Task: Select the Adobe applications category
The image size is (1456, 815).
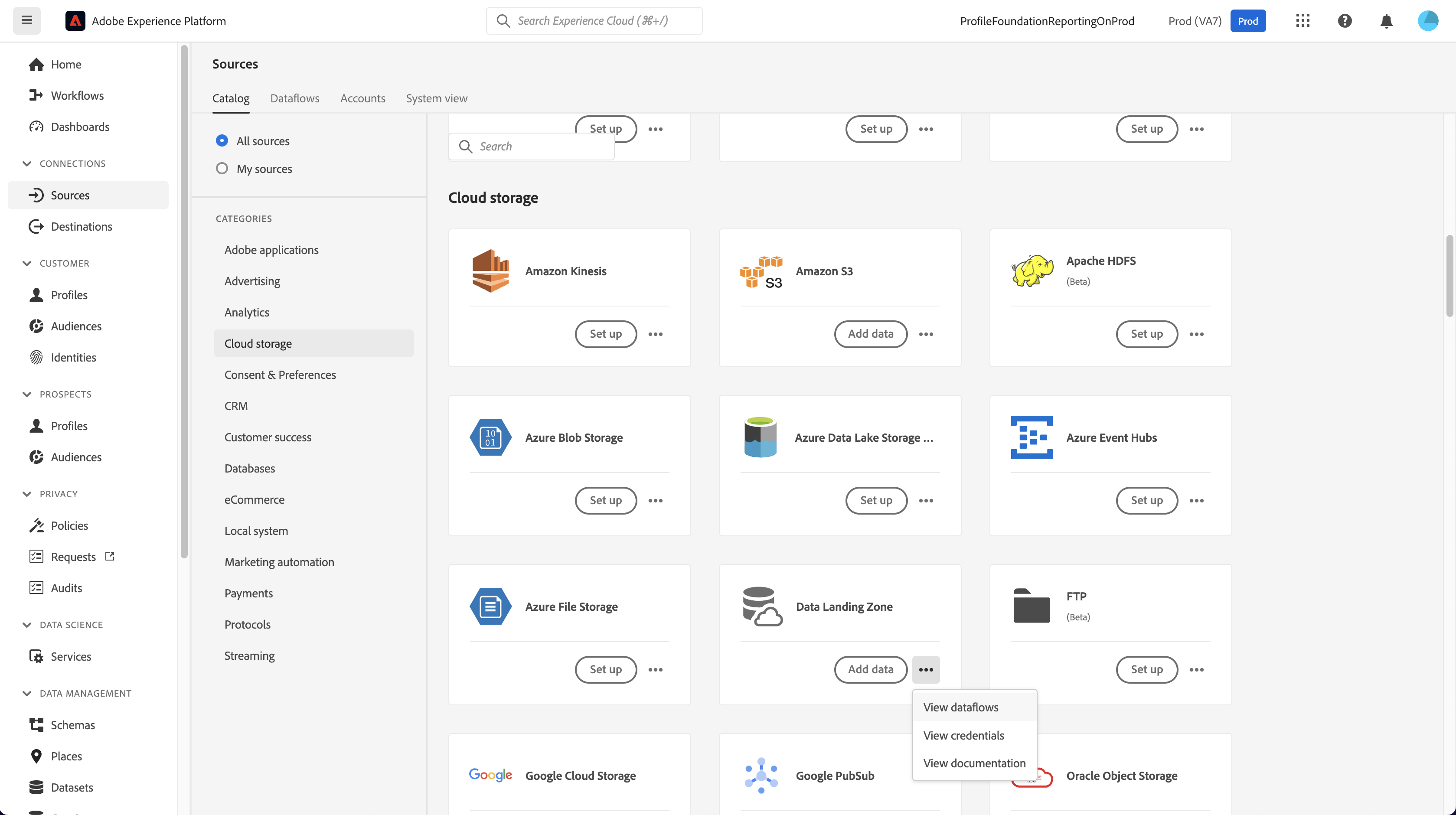Action: 313,250
